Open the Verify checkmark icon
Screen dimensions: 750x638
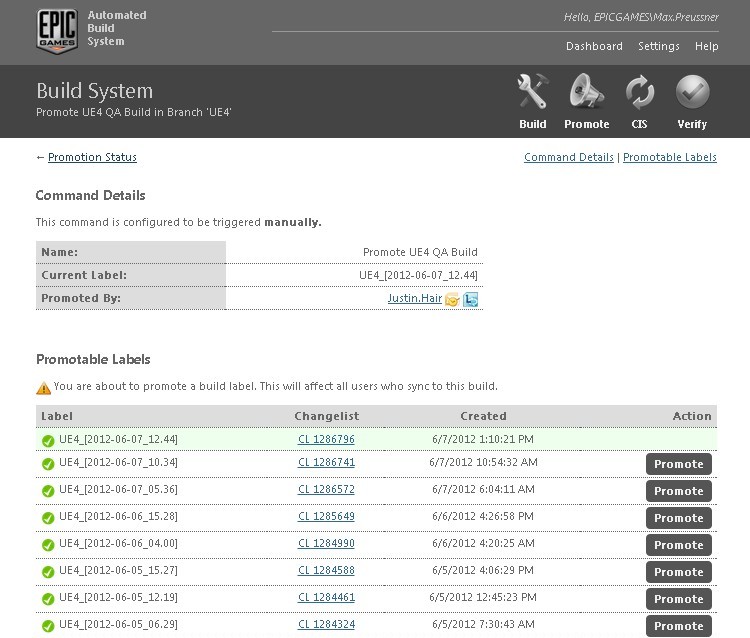692,91
